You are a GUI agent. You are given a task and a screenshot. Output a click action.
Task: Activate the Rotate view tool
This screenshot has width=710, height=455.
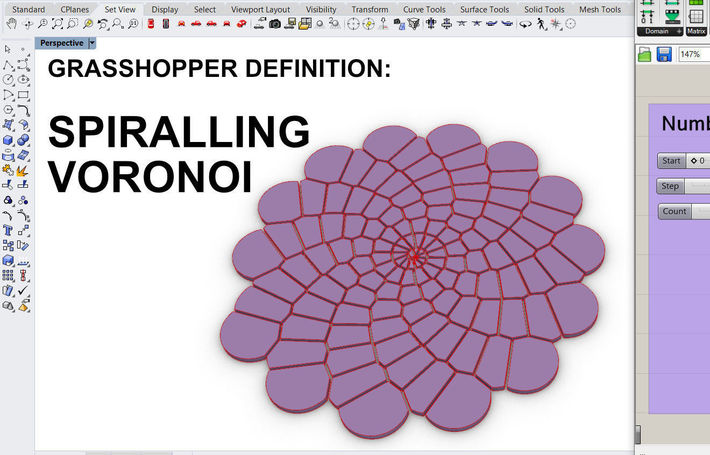[x=28, y=24]
